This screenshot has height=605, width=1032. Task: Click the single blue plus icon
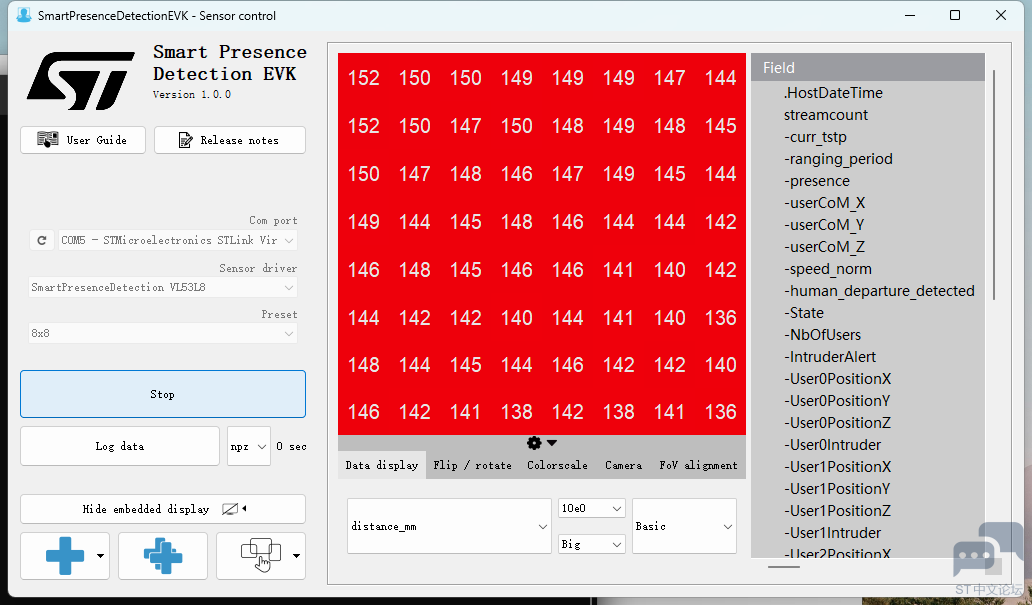(x=65, y=556)
